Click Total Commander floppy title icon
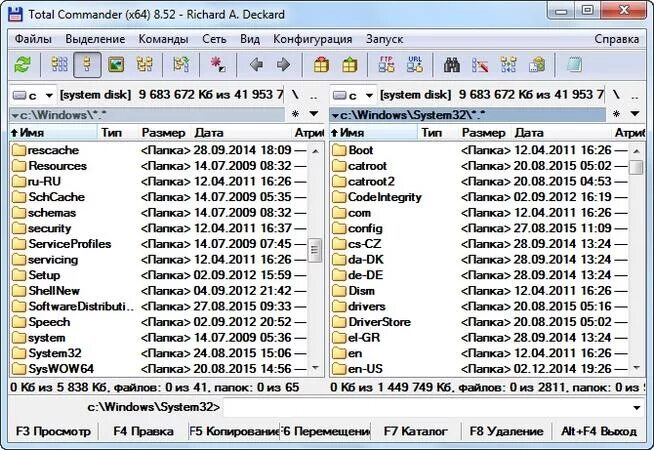This screenshot has width=654, height=450. pos(15,14)
